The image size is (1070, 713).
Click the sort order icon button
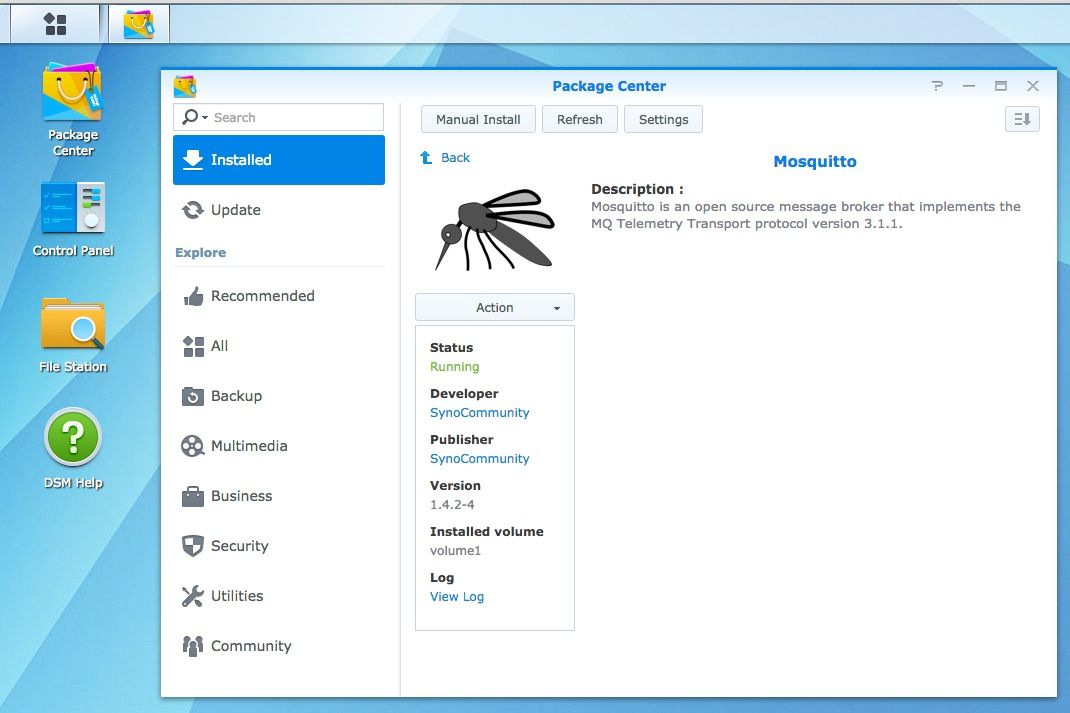coord(1022,119)
